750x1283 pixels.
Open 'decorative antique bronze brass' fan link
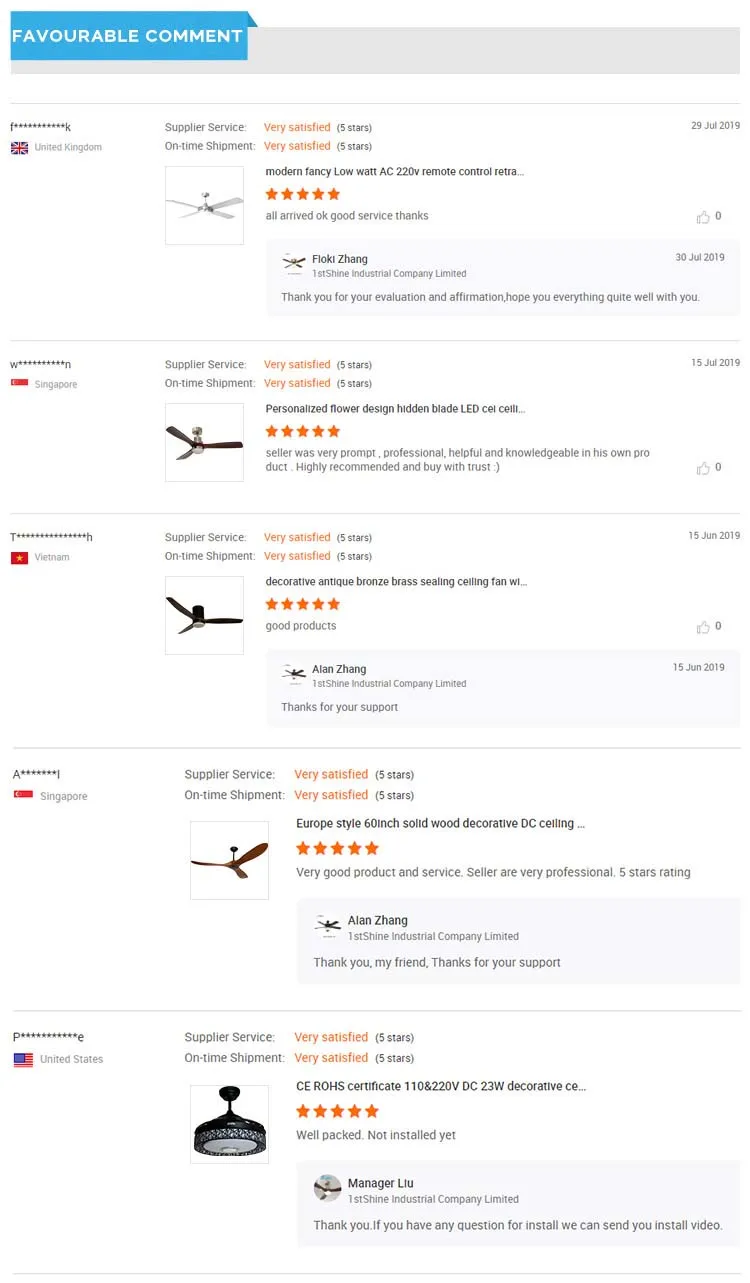396,582
